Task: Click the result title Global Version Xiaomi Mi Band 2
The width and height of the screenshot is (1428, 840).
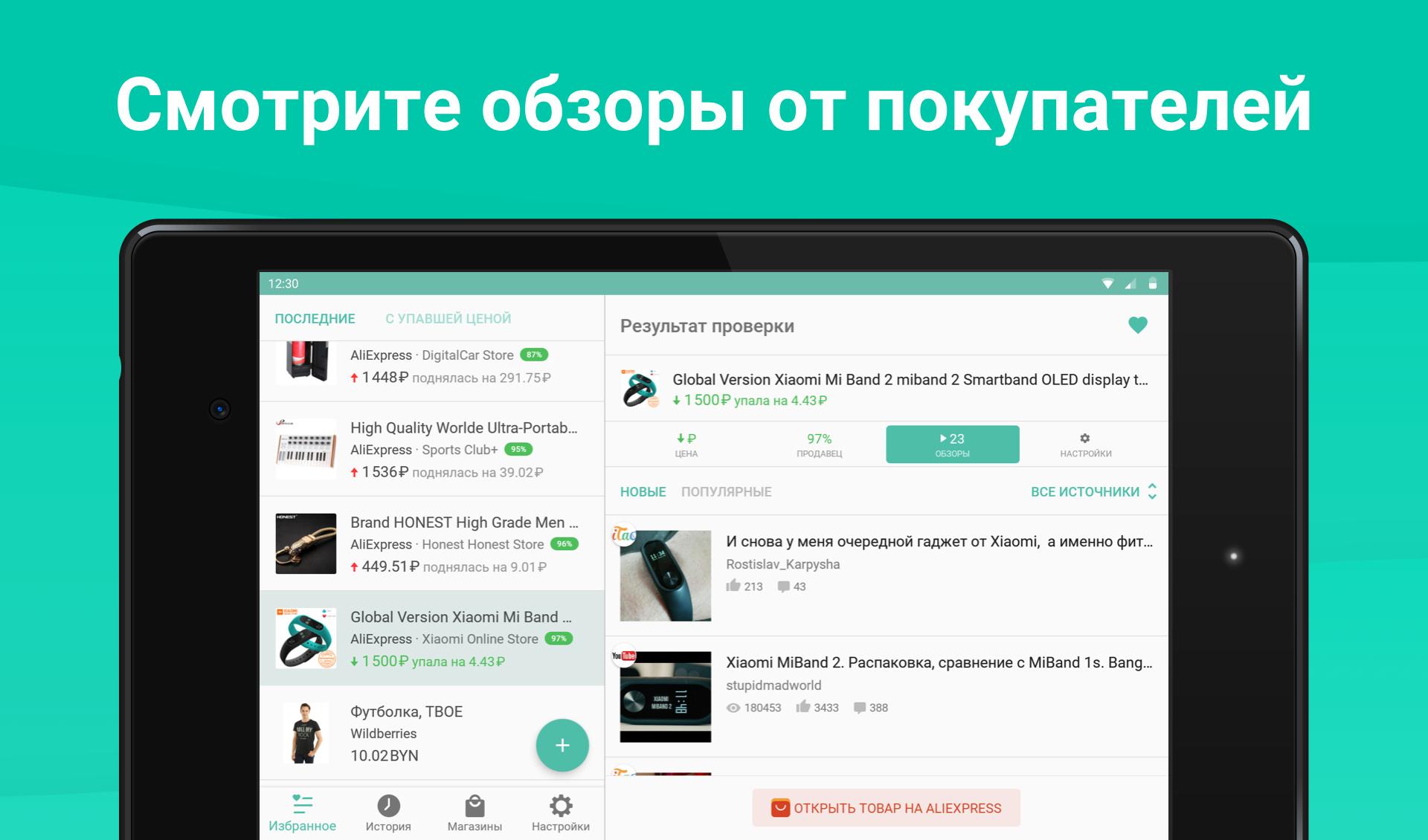Action: (910, 379)
